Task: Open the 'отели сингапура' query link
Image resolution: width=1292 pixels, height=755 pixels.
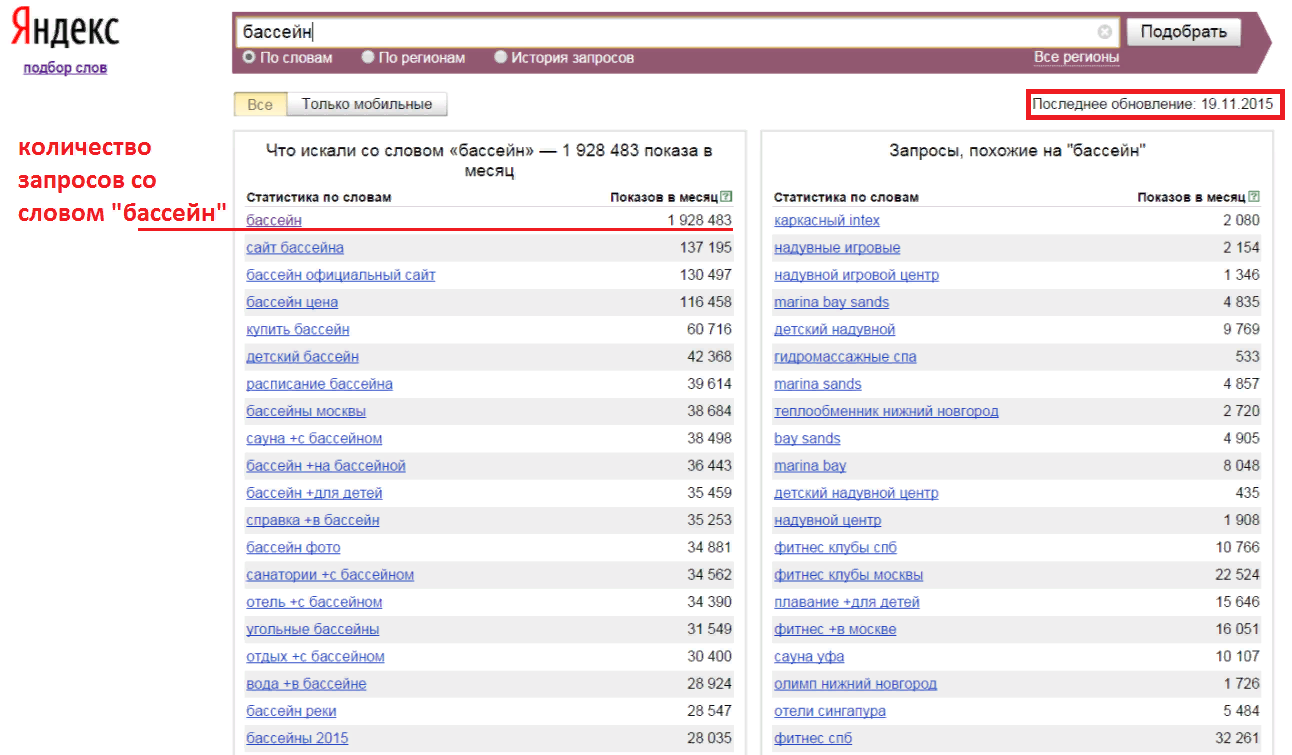Action: pyautogui.click(x=830, y=711)
